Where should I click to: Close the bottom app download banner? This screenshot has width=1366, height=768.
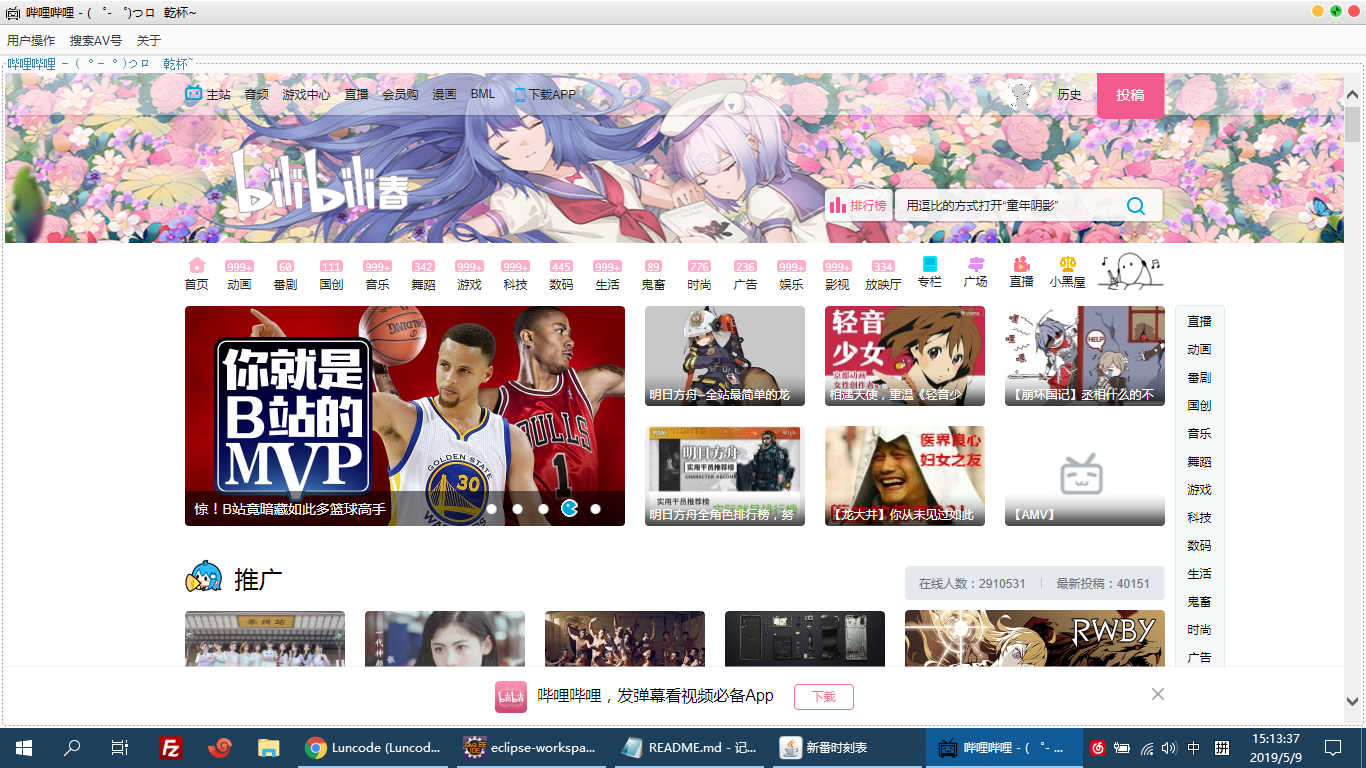(x=1158, y=694)
